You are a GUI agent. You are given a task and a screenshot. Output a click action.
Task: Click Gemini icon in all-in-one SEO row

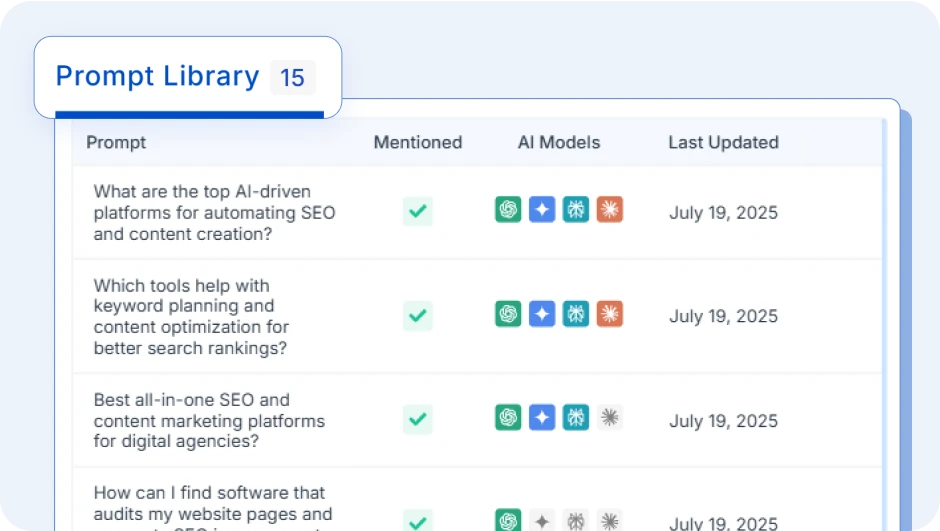click(542, 418)
